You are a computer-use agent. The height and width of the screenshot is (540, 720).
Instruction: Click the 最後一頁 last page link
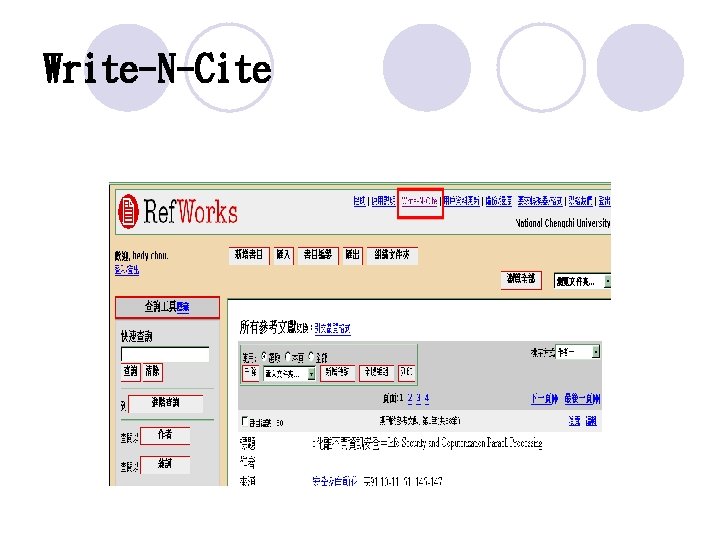click(582, 399)
